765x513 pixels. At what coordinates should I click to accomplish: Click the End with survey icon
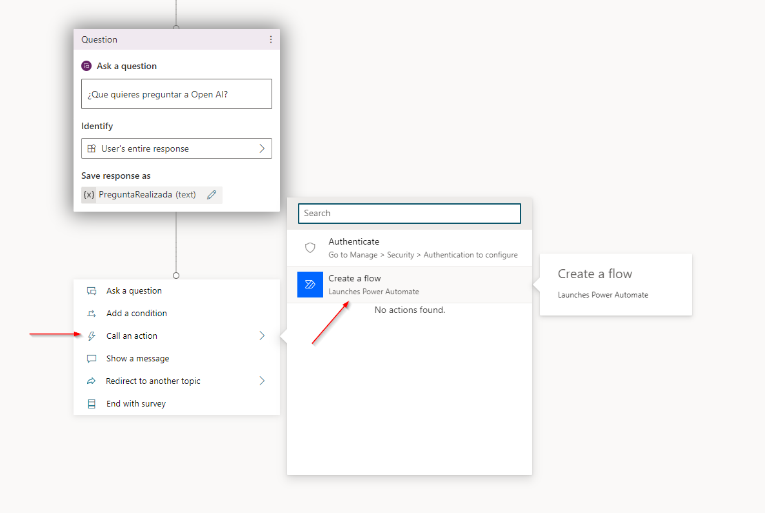coord(91,404)
